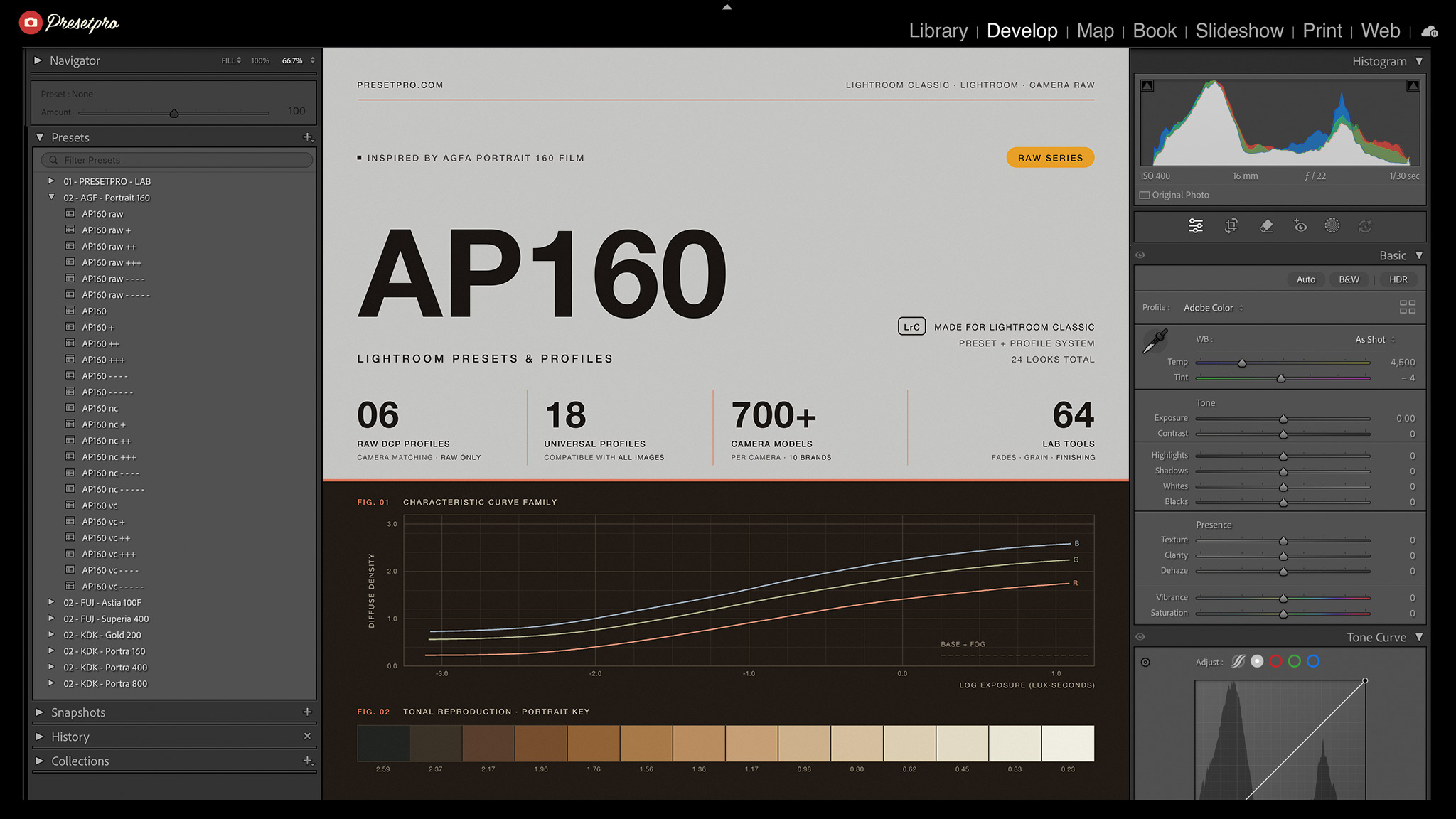Expand the 02 - KDK - Gold 200 folder
Viewport: 1456px width, 819px height.
[x=51, y=635]
